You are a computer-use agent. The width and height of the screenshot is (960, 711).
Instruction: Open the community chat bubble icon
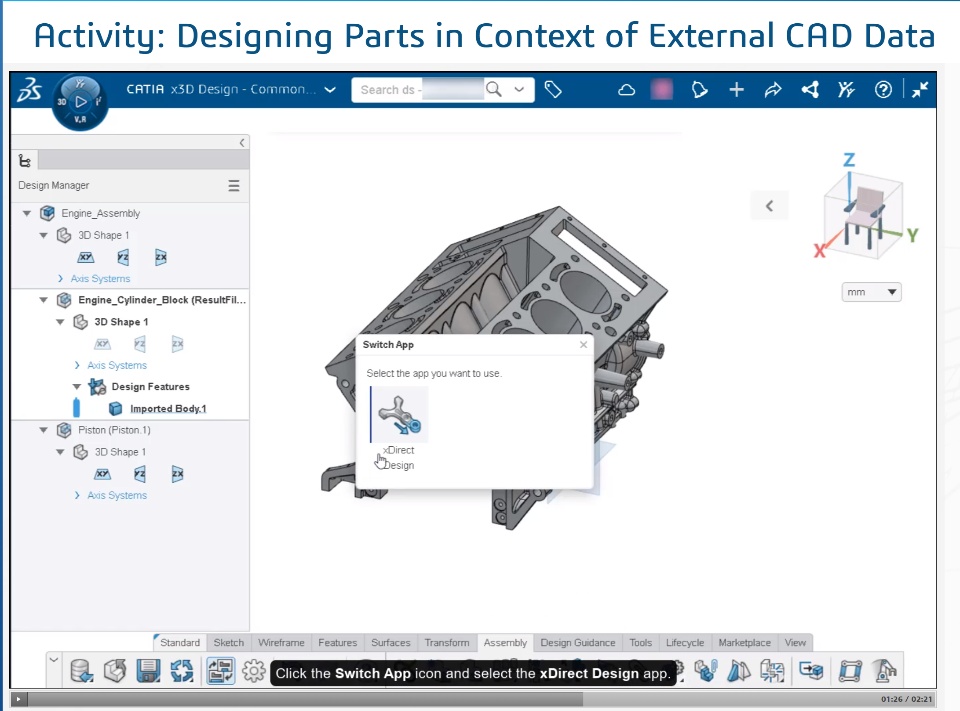click(699, 90)
